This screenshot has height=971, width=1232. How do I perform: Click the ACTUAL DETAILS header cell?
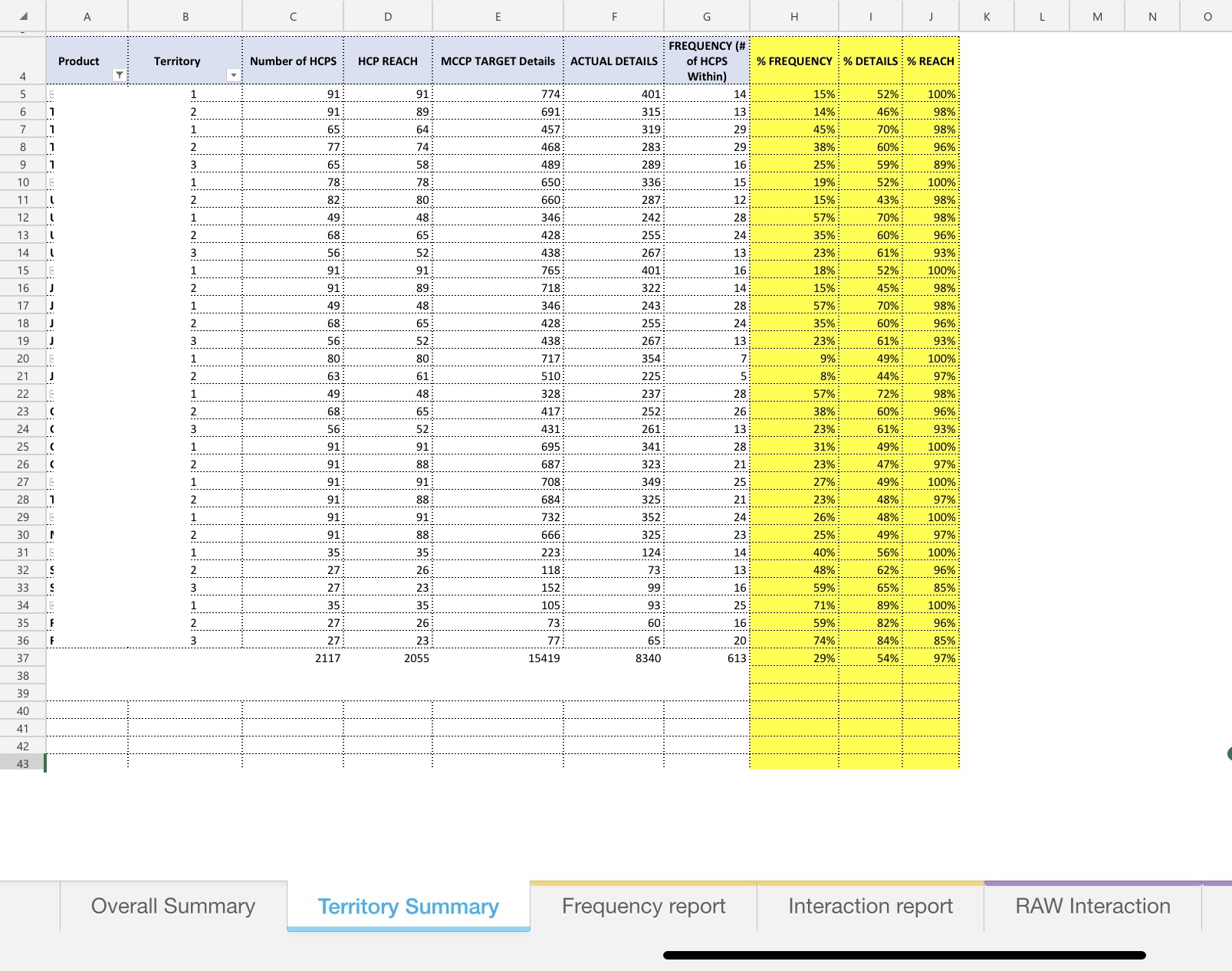(x=614, y=61)
